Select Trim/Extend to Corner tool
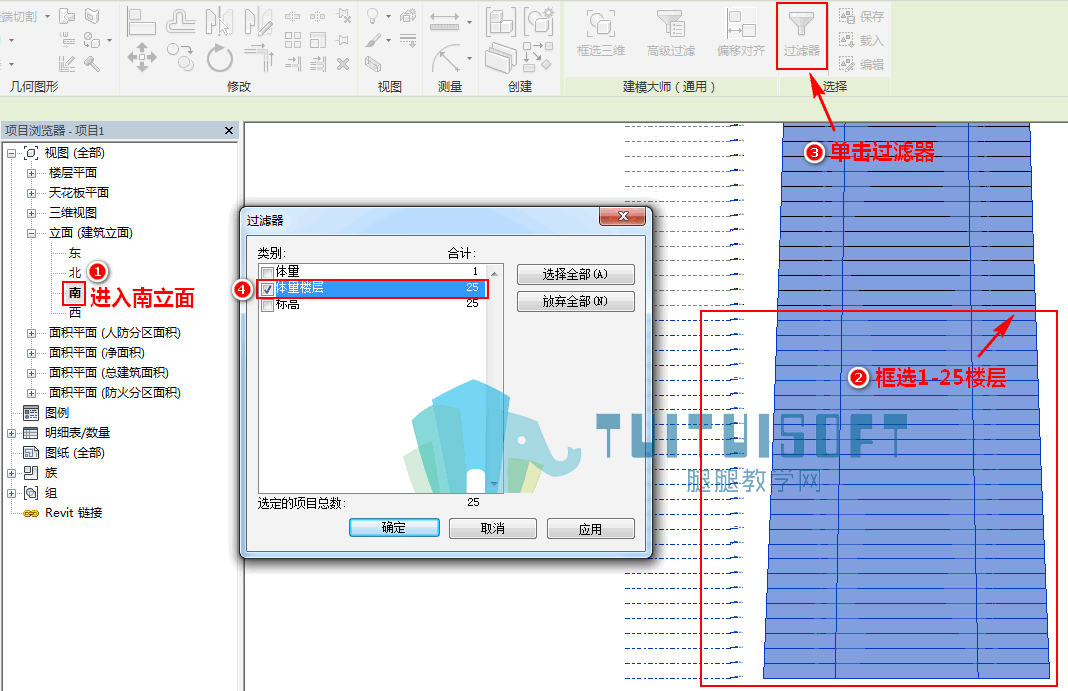The height and width of the screenshot is (691, 1068). (259, 57)
